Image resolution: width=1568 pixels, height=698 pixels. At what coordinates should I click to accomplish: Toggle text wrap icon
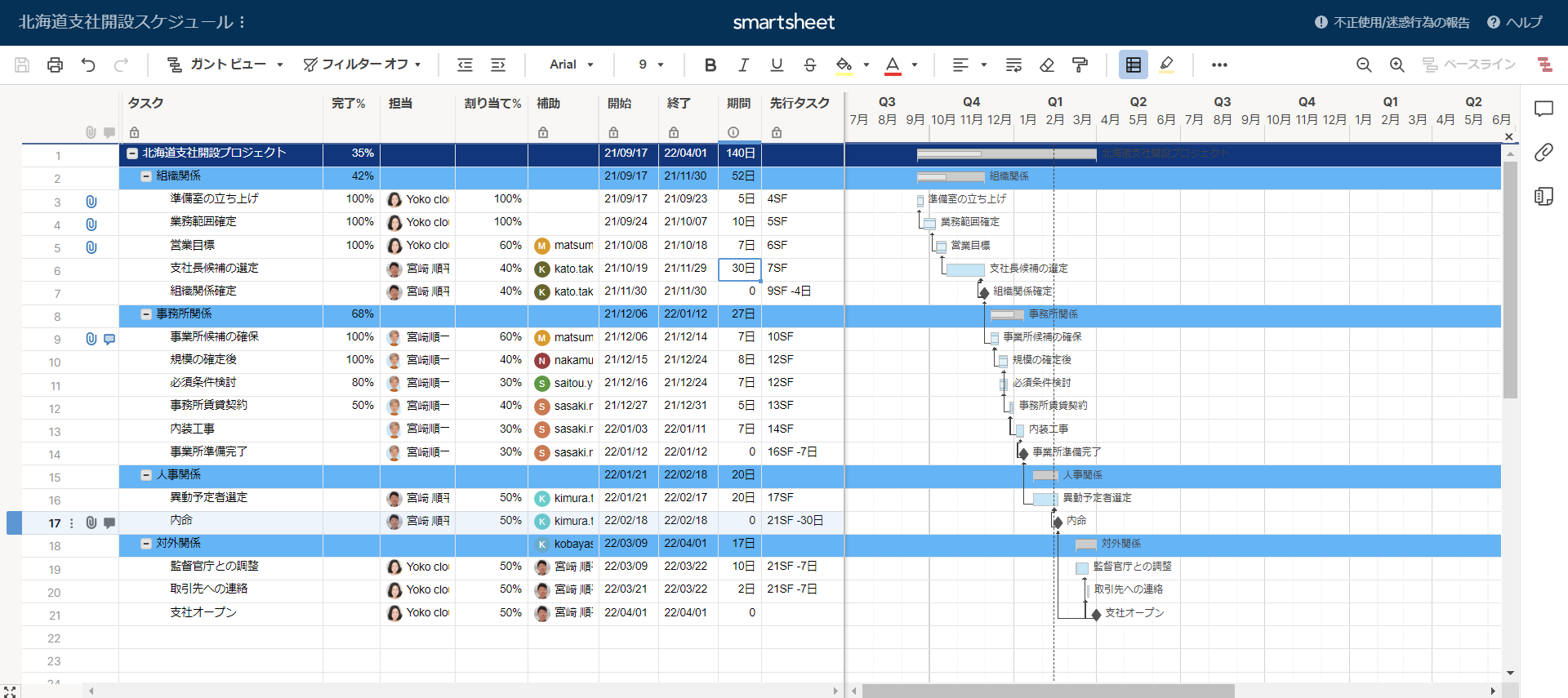1013,64
